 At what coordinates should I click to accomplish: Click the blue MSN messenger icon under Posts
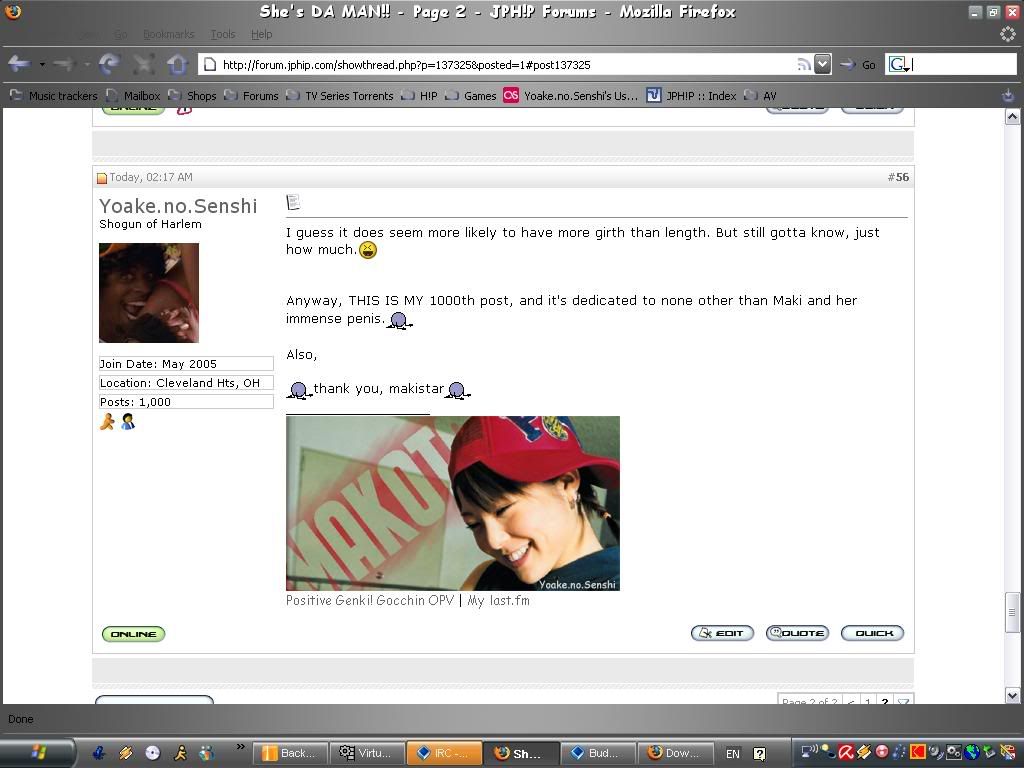click(128, 422)
